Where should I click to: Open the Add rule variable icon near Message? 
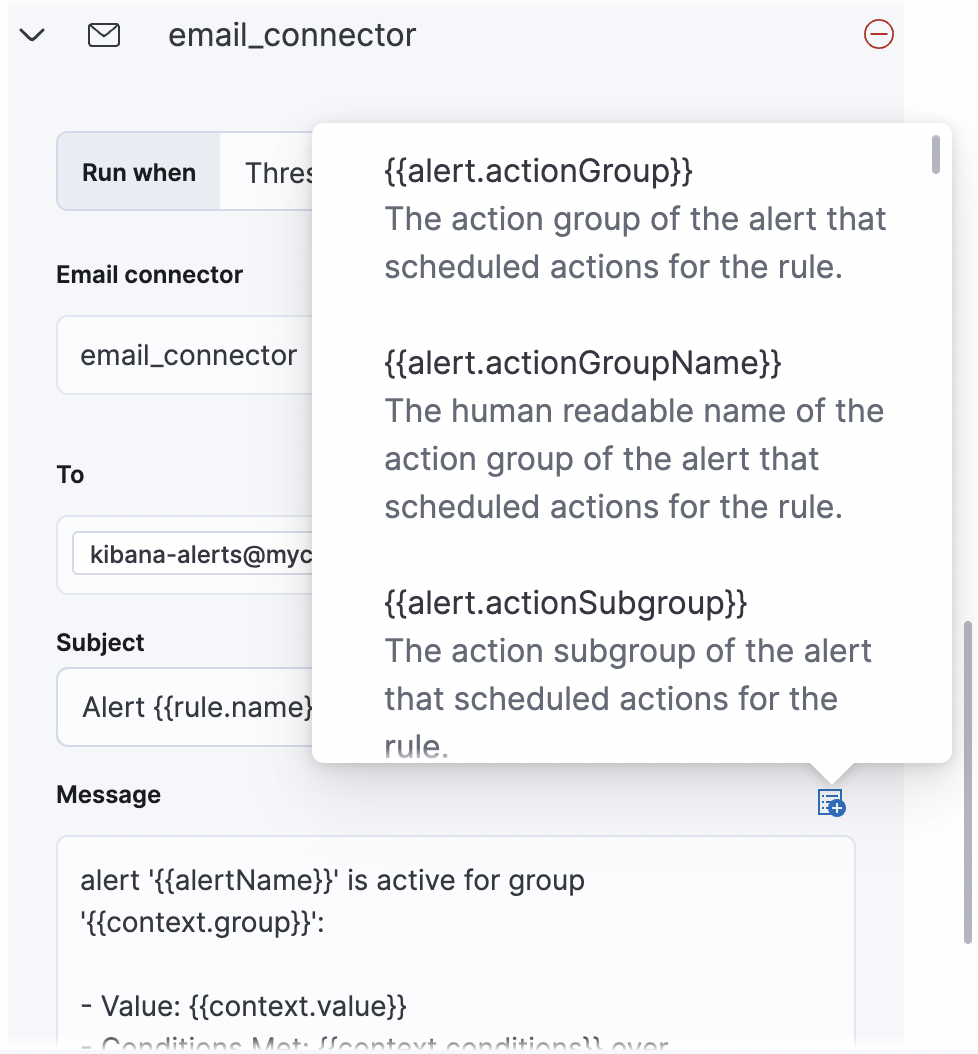[829, 803]
